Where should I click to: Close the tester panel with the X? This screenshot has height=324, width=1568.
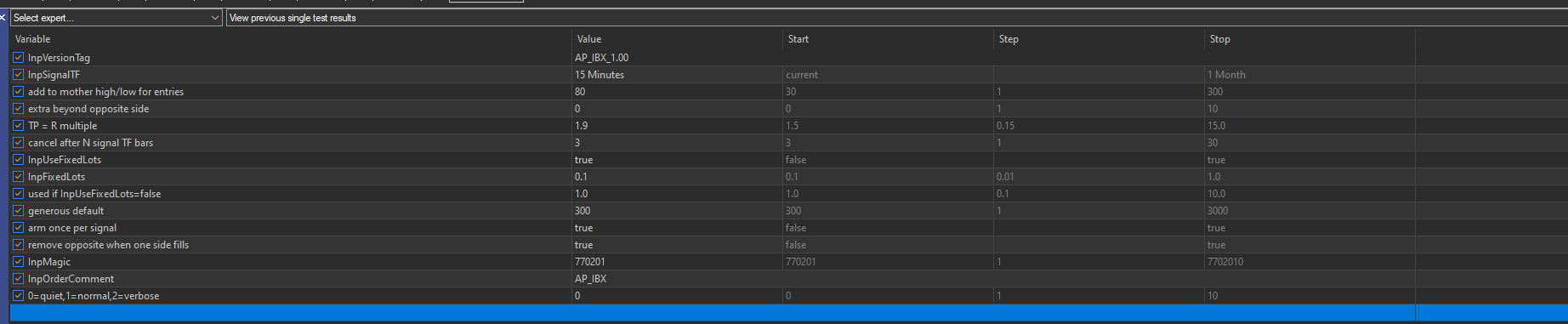3,18
